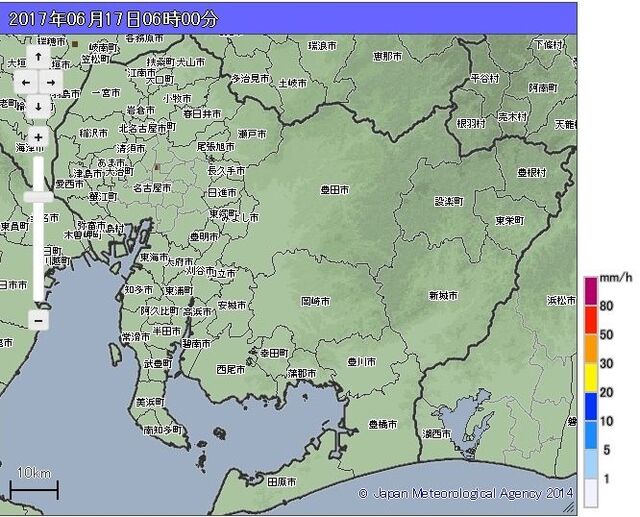Click the 半田市 label on the map
This screenshot has width=640, height=517.
[167, 331]
